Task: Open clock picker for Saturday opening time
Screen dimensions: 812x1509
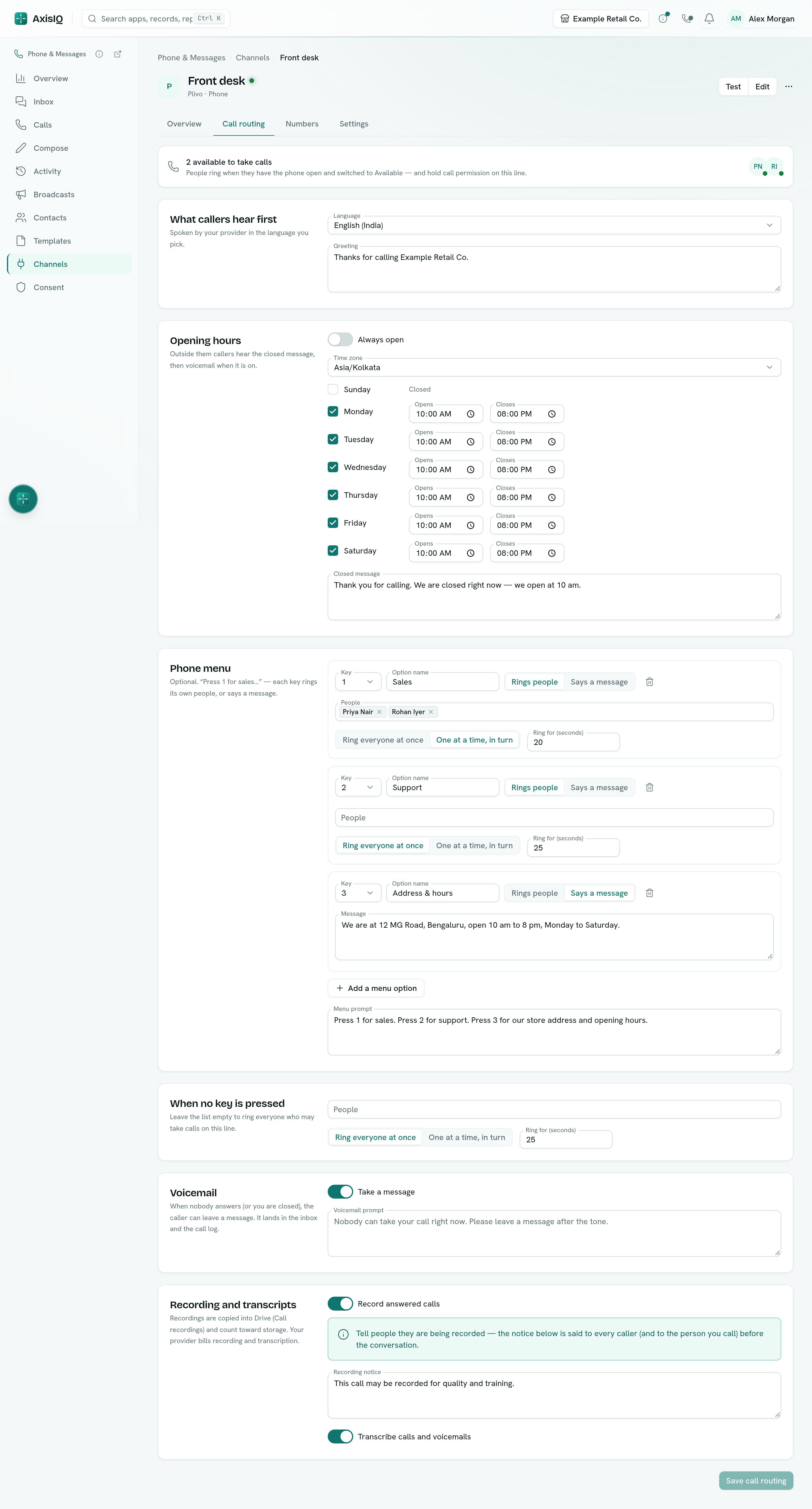Action: pyautogui.click(x=470, y=553)
